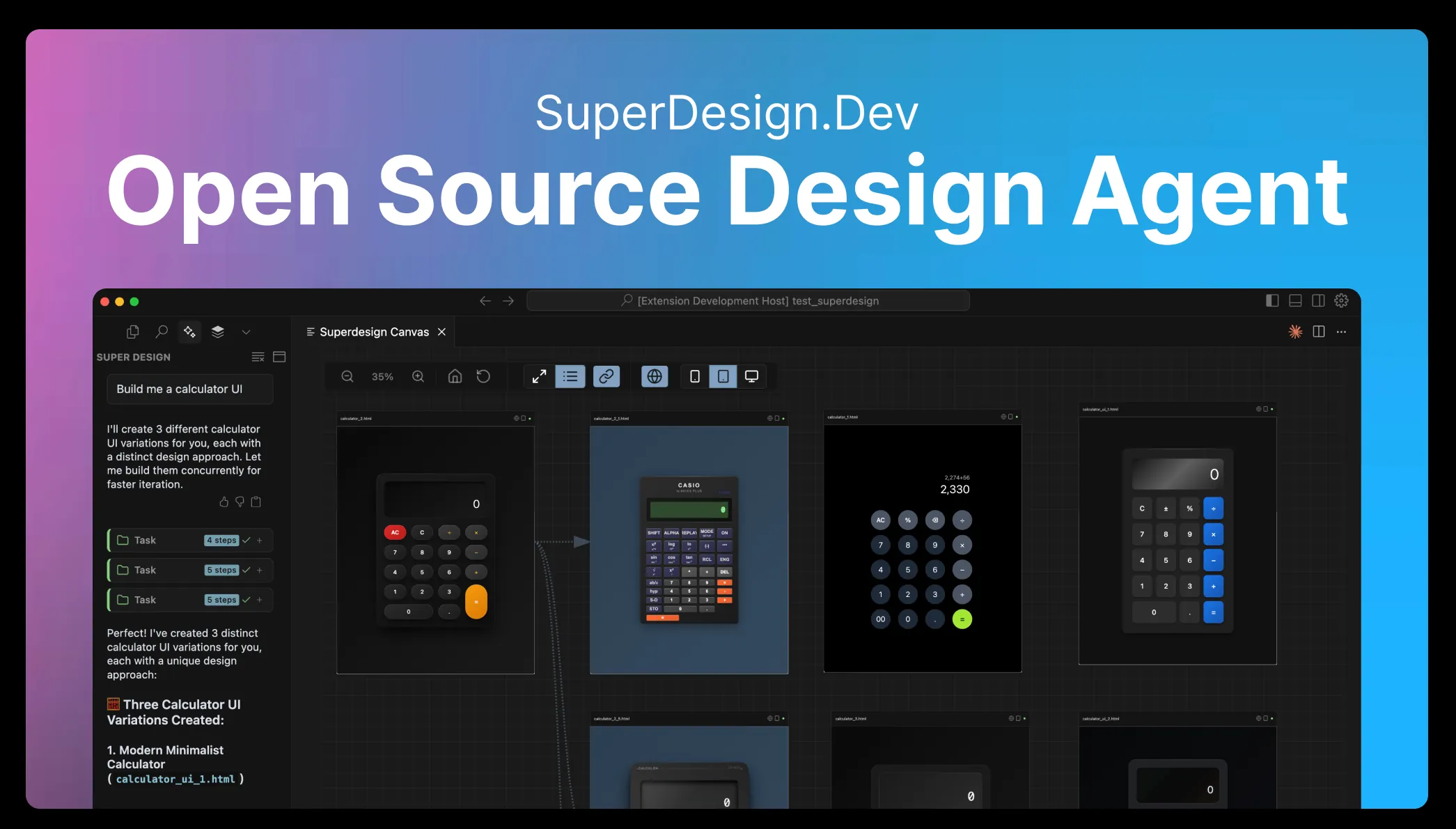Expand the second Task showing 5 steps
Viewport: 1456px width, 829px height.
pos(189,570)
